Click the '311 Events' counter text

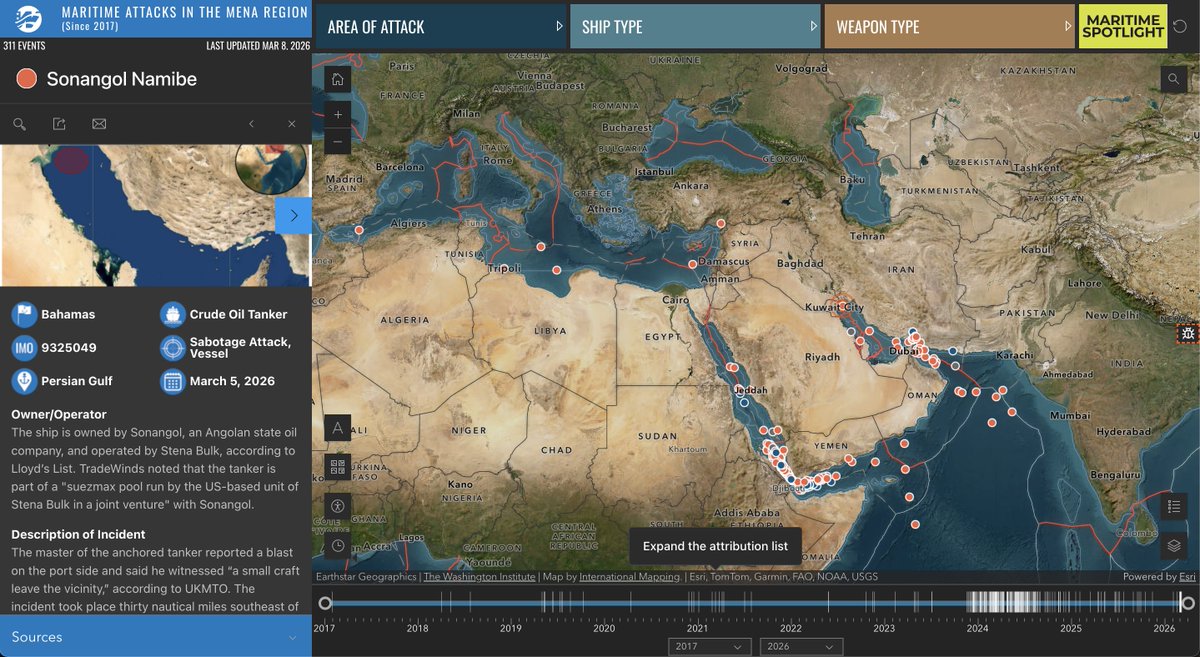click(23, 46)
